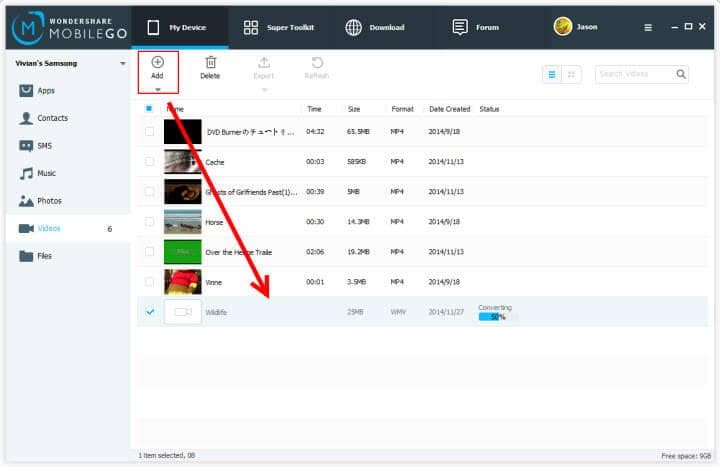
Task: Open Files in sidebar
Action: (68, 256)
